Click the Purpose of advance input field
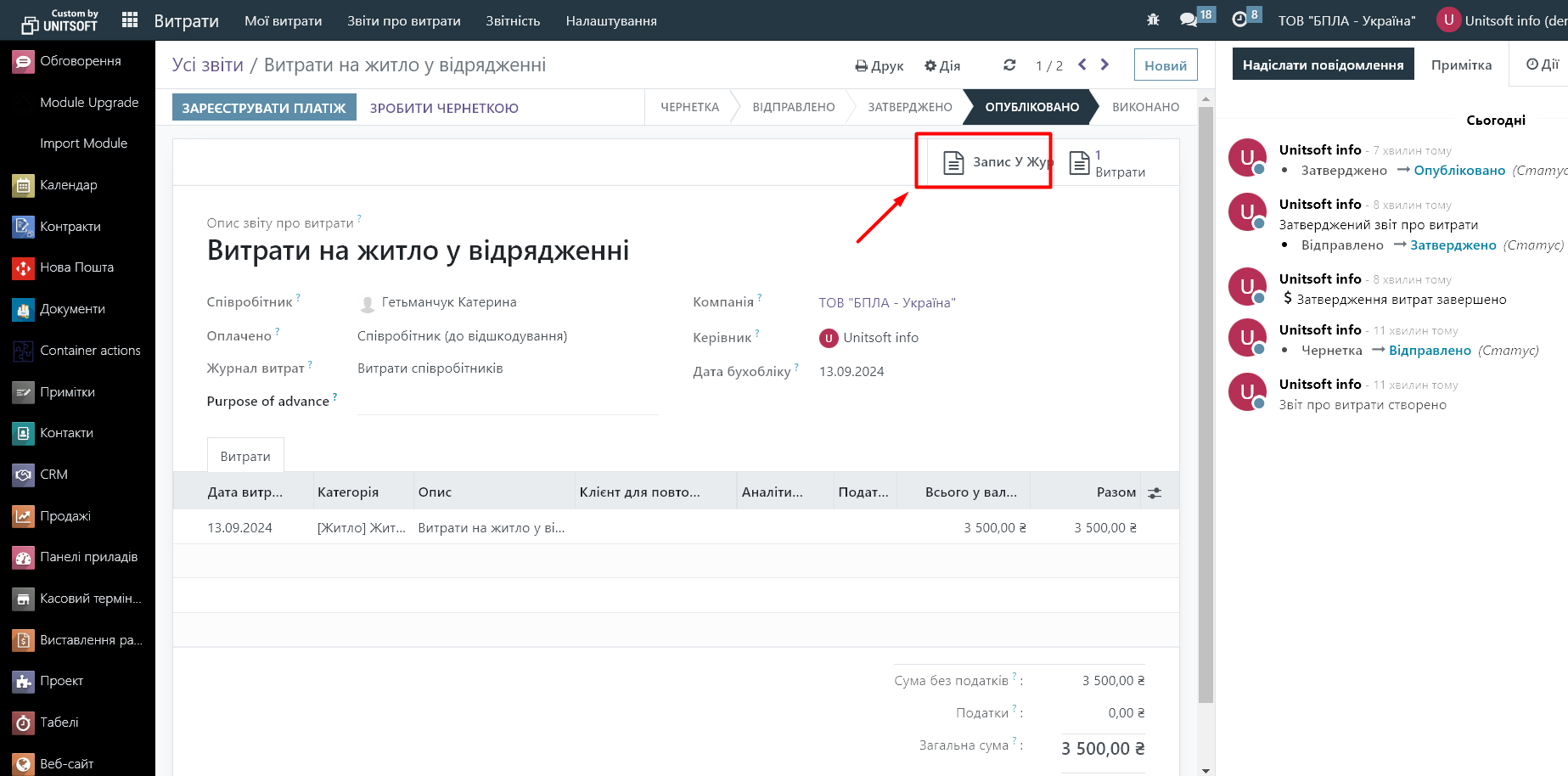1568x776 pixels. pos(508,402)
